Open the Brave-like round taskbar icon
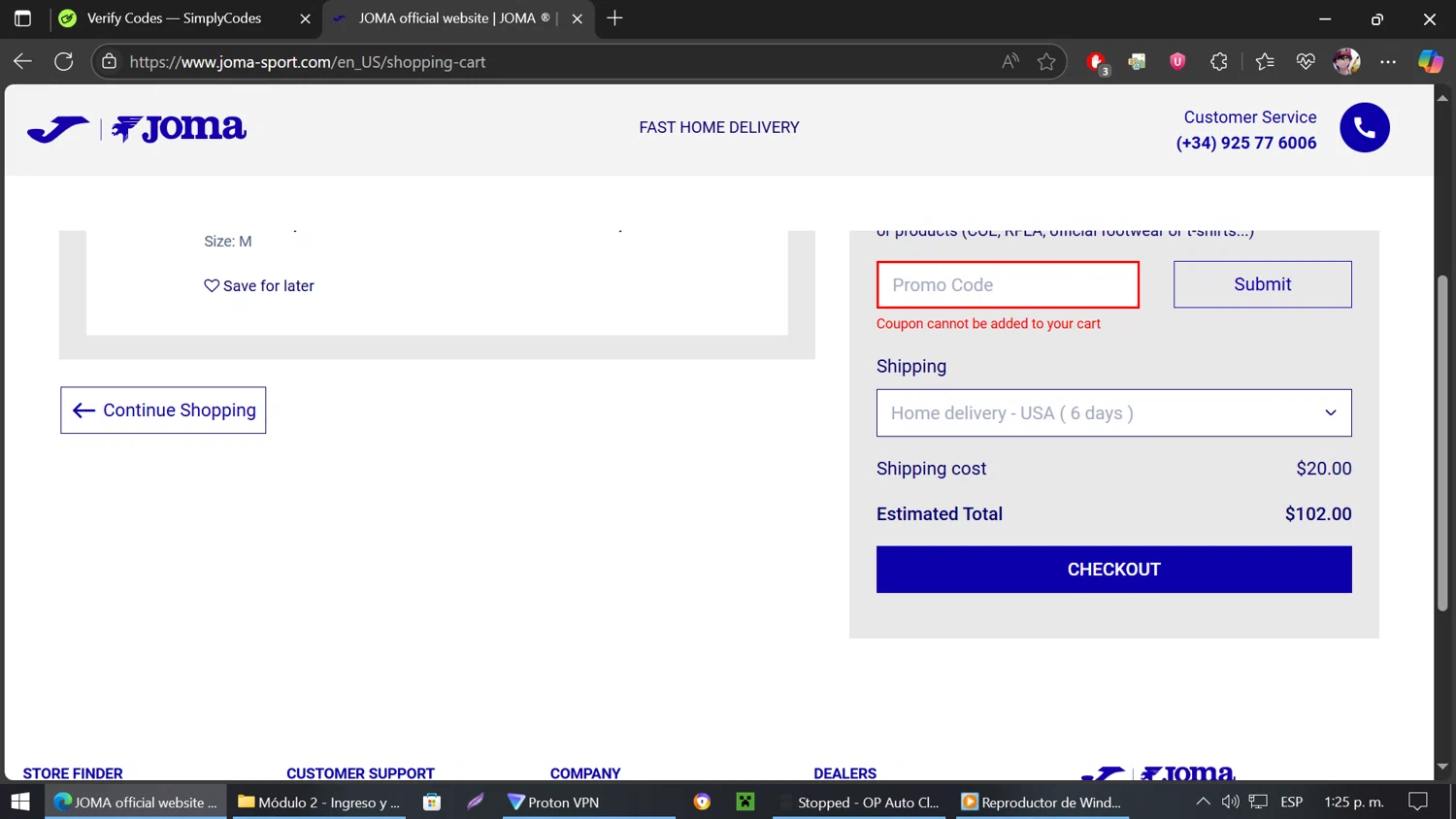Image resolution: width=1456 pixels, height=819 pixels. pos(702,803)
